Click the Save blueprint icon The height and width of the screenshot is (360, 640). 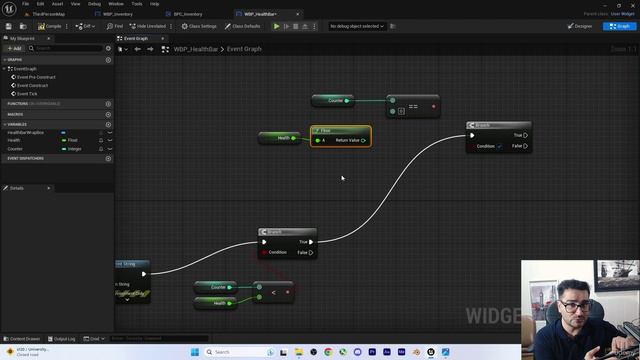point(9,26)
